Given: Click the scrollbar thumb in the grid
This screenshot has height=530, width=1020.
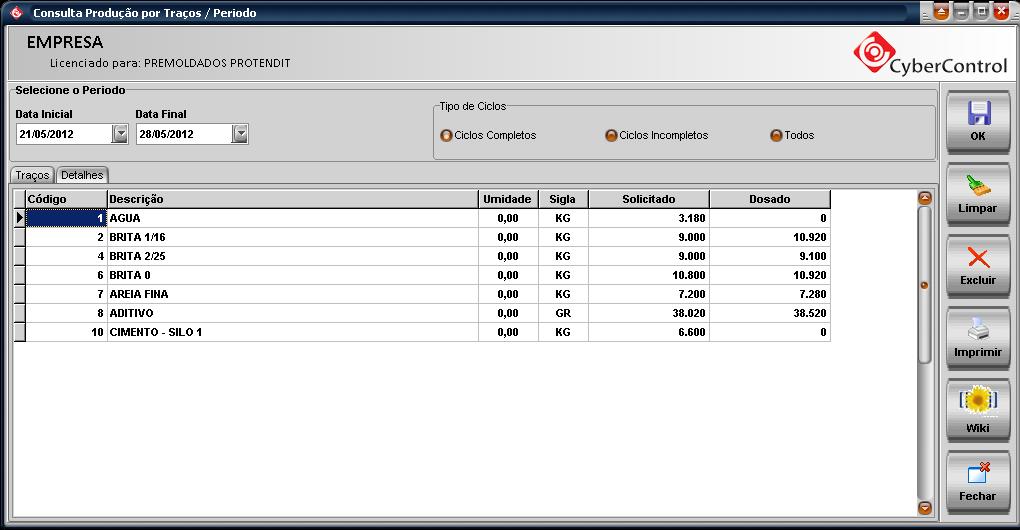Looking at the screenshot, I should (x=924, y=285).
